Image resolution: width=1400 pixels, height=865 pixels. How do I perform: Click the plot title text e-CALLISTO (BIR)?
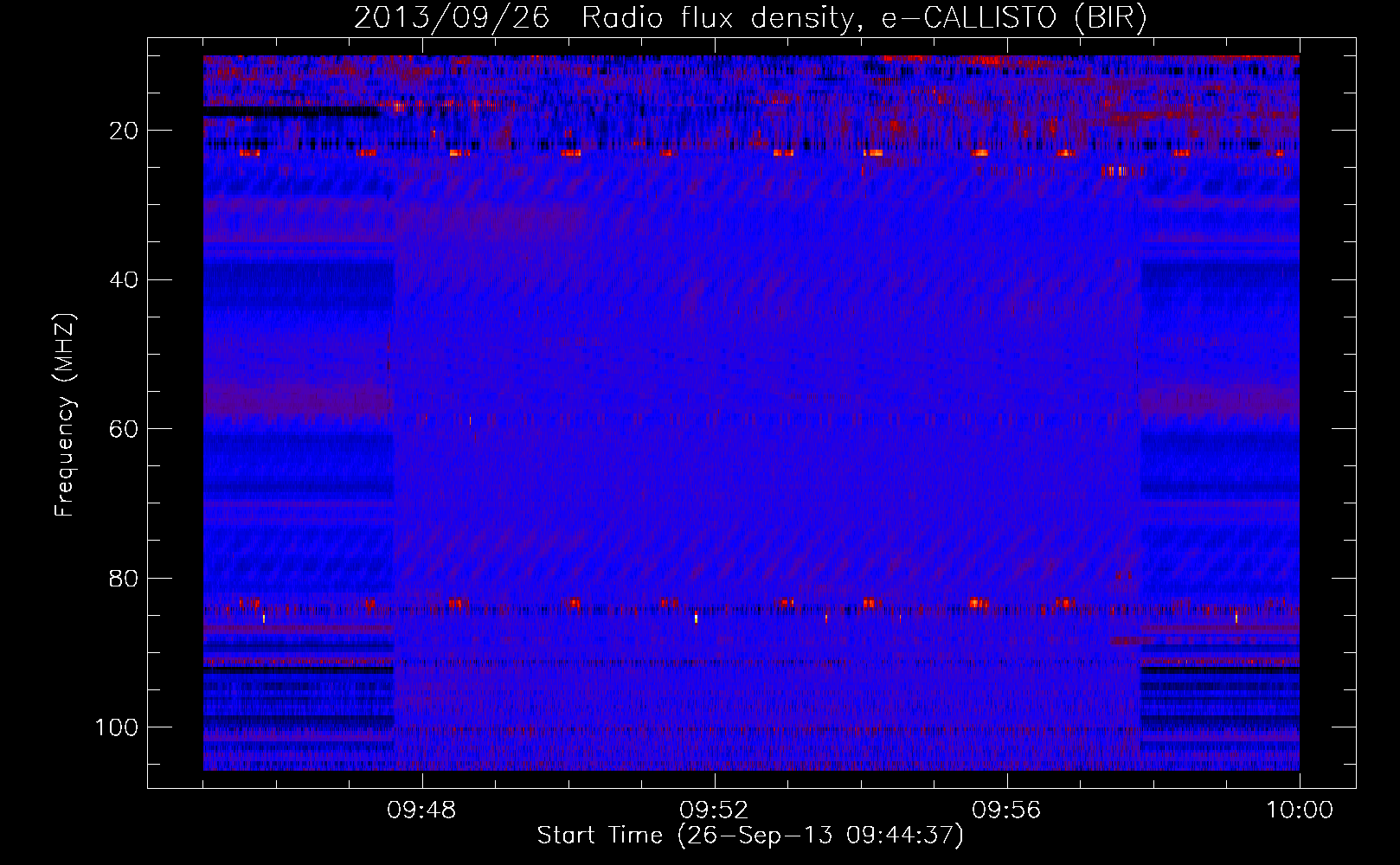[1013, 18]
